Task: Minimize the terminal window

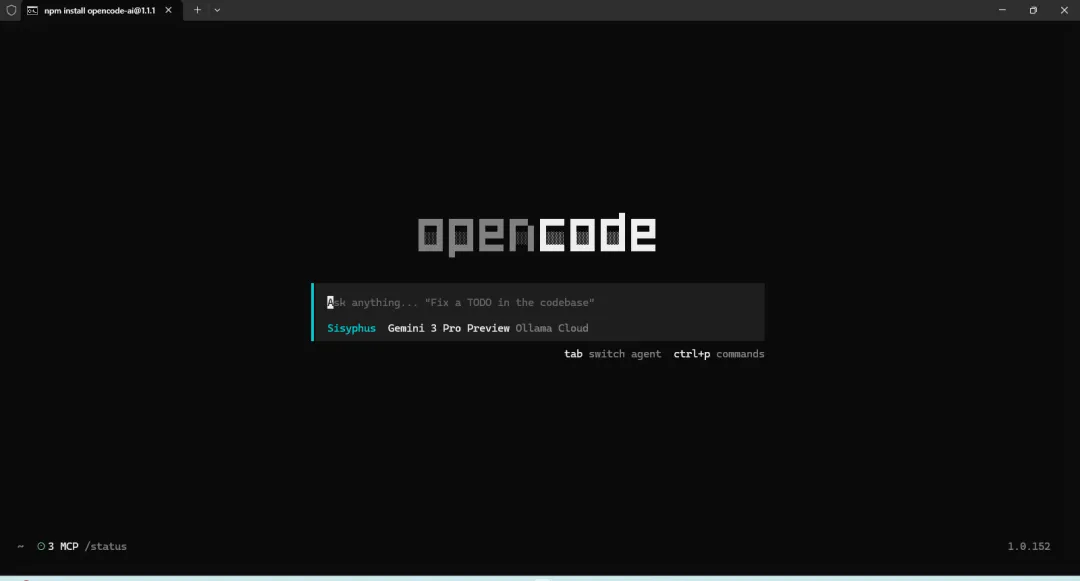Action: coord(1002,10)
